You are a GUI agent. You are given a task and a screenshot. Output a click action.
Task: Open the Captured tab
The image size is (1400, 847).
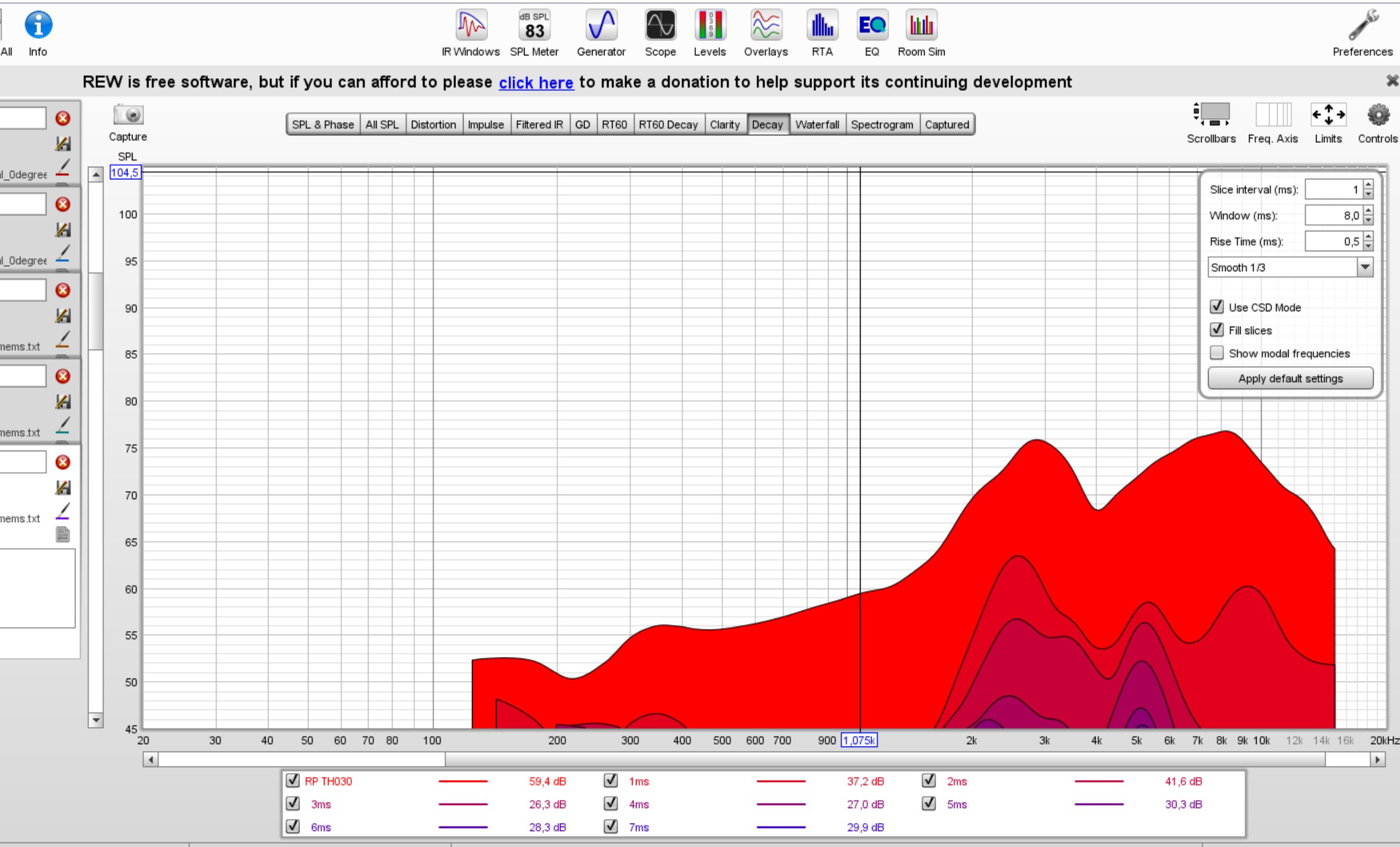click(947, 125)
